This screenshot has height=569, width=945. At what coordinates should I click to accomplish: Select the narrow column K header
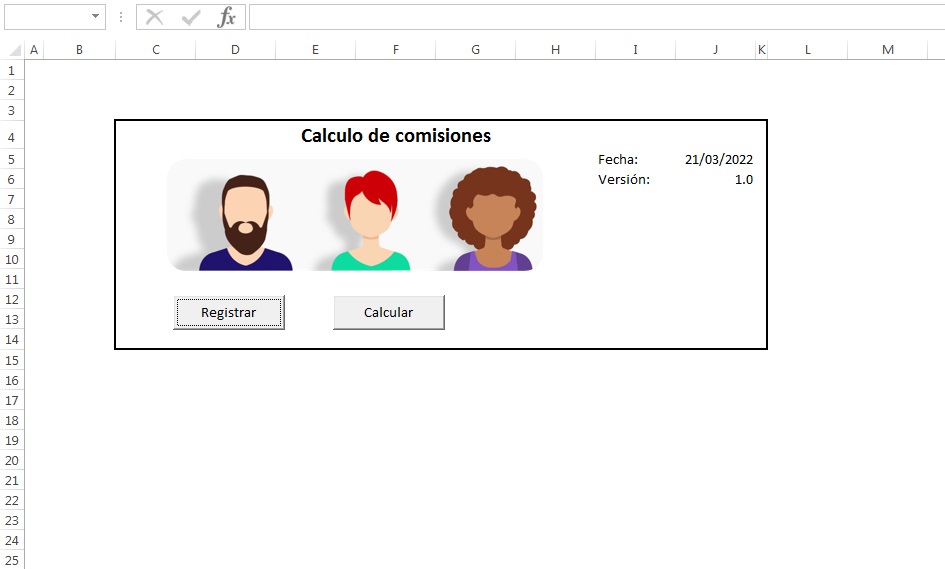coord(762,50)
